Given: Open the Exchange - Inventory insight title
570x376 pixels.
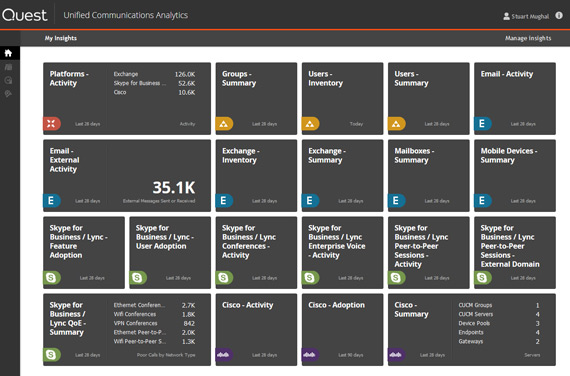Looking at the screenshot, I should [x=241, y=155].
